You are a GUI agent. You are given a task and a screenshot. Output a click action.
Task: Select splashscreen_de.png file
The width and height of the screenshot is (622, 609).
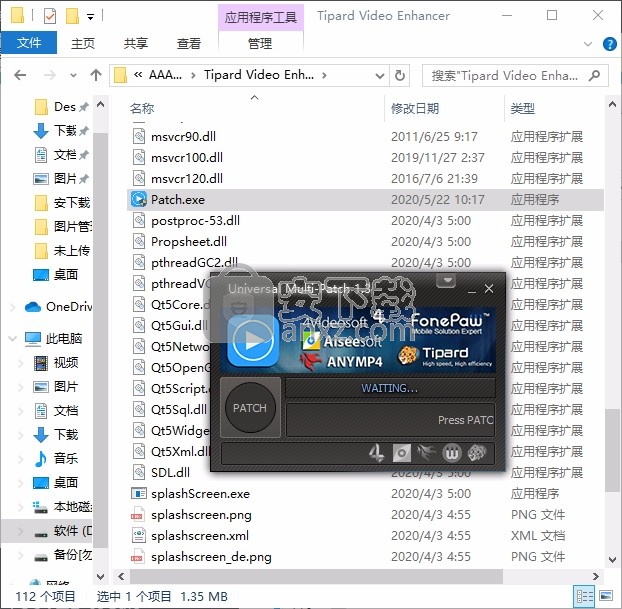[211, 557]
